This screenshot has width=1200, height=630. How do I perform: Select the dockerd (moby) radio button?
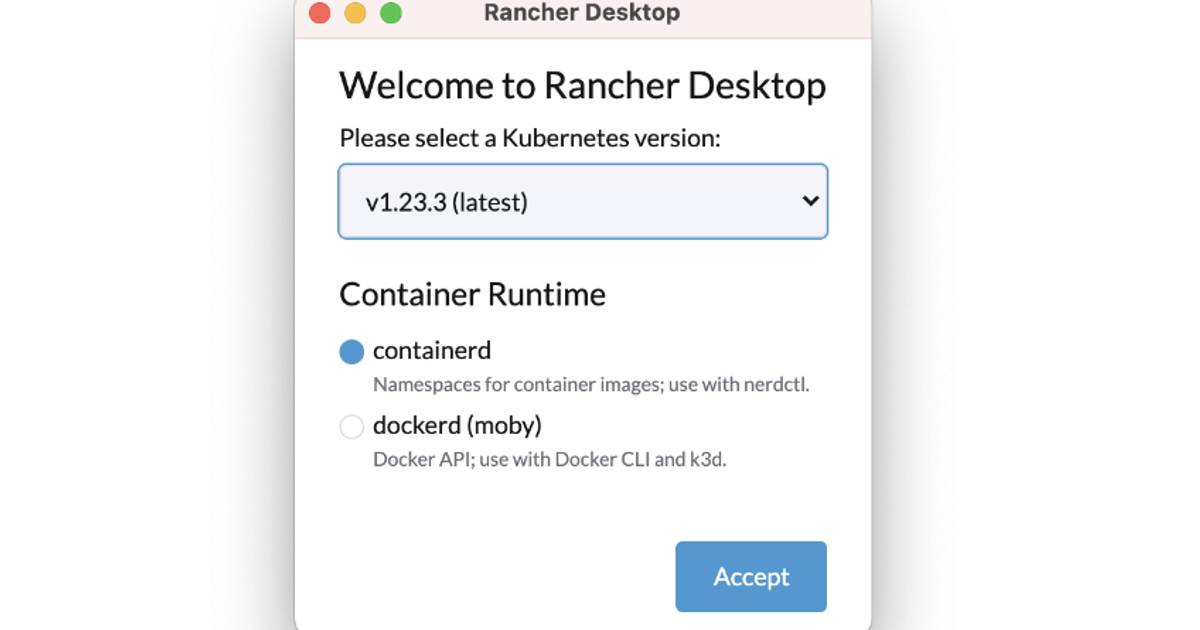[352, 427]
